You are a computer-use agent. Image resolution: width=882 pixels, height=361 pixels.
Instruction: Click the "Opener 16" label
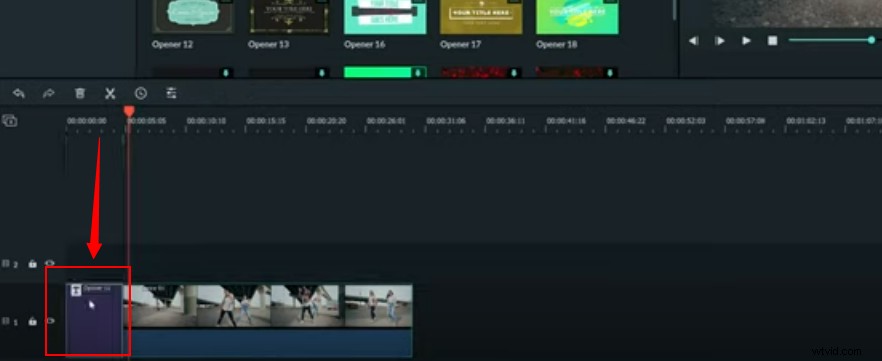[x=364, y=44]
